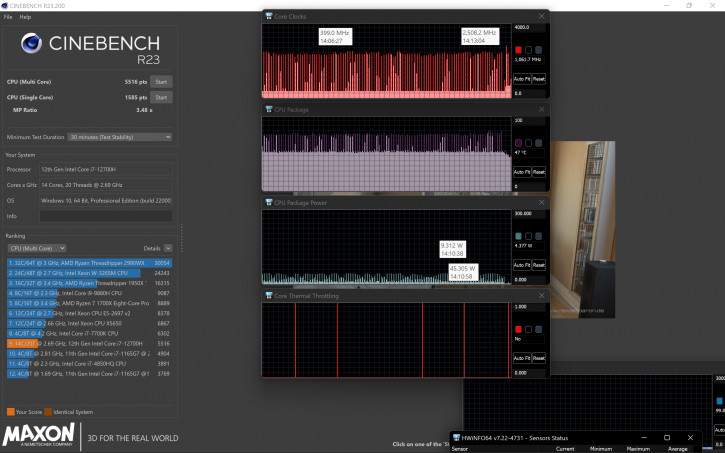Click into the empty Info field
Viewport: 725px width, 453px height.
coord(106,216)
